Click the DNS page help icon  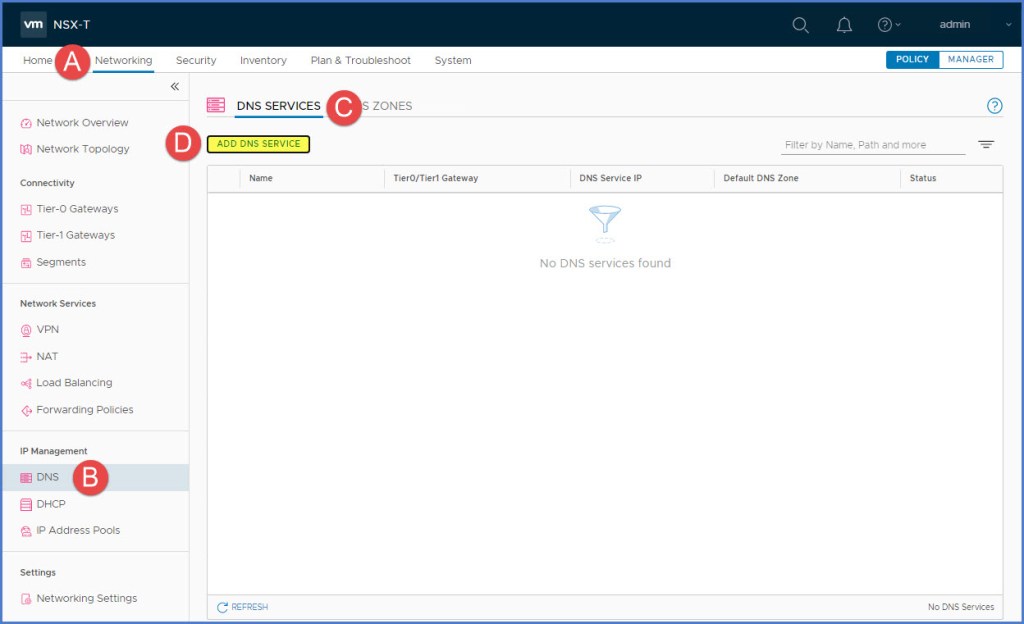994,106
